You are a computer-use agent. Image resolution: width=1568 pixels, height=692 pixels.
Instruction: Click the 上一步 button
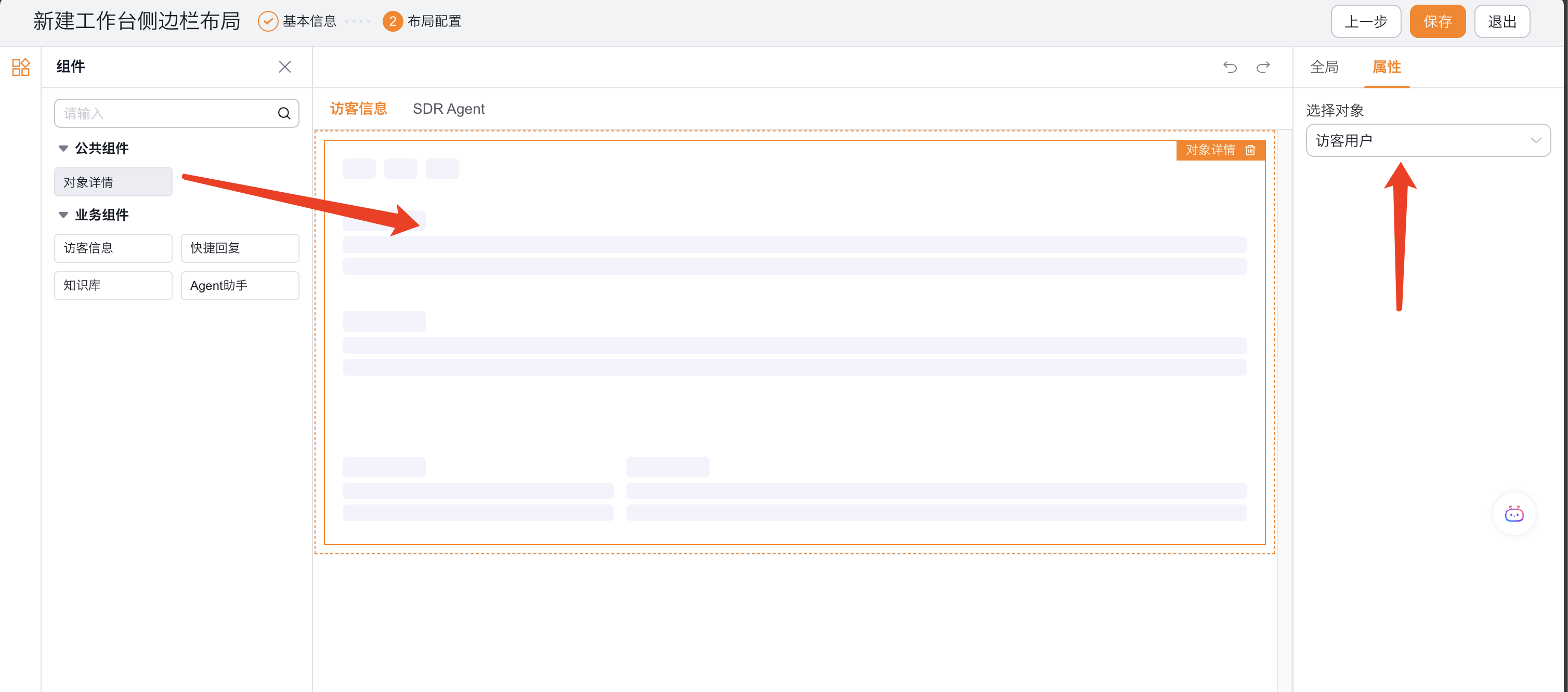tap(1365, 22)
